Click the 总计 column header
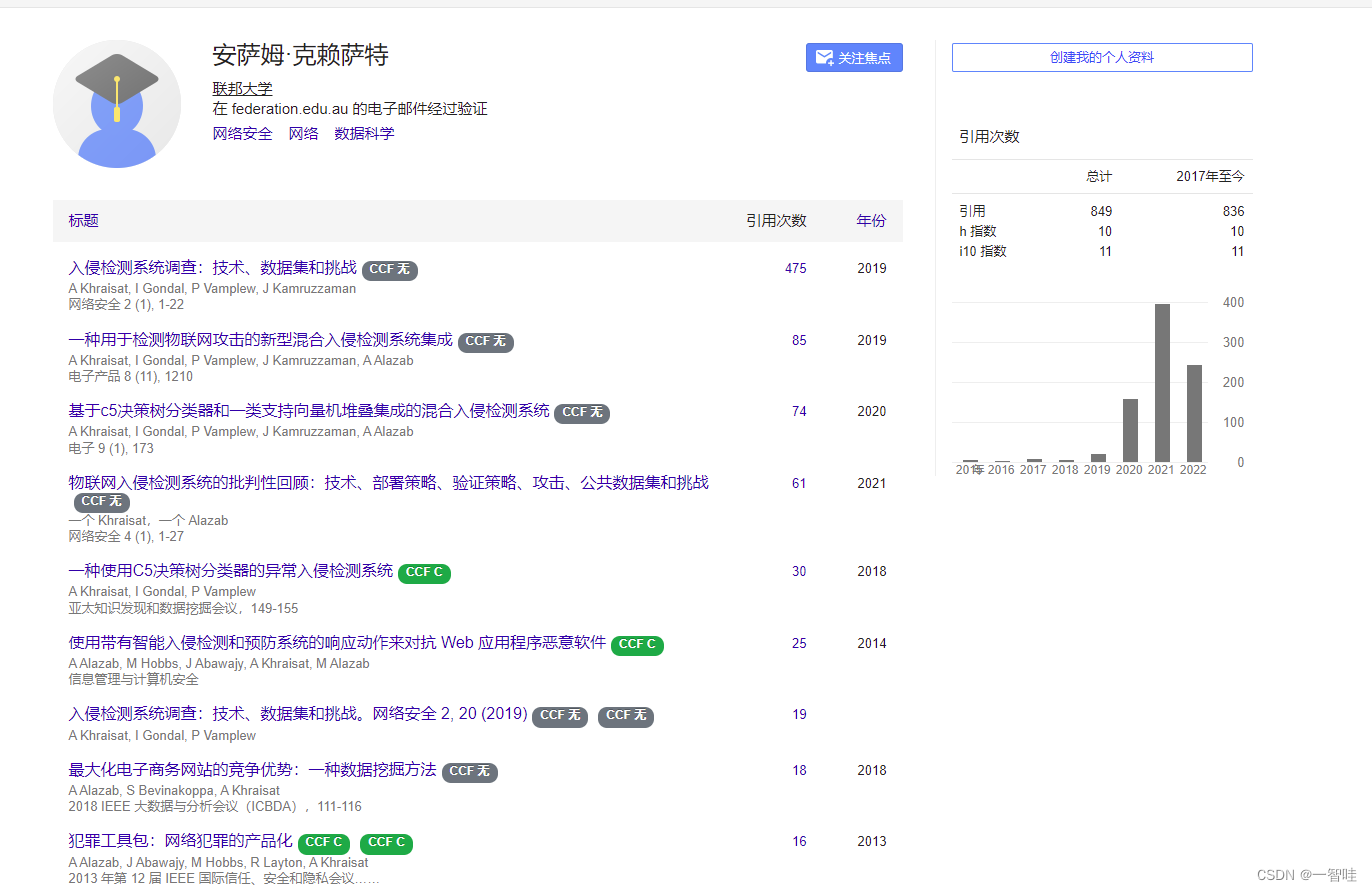The image size is (1372, 891). click(x=1099, y=176)
